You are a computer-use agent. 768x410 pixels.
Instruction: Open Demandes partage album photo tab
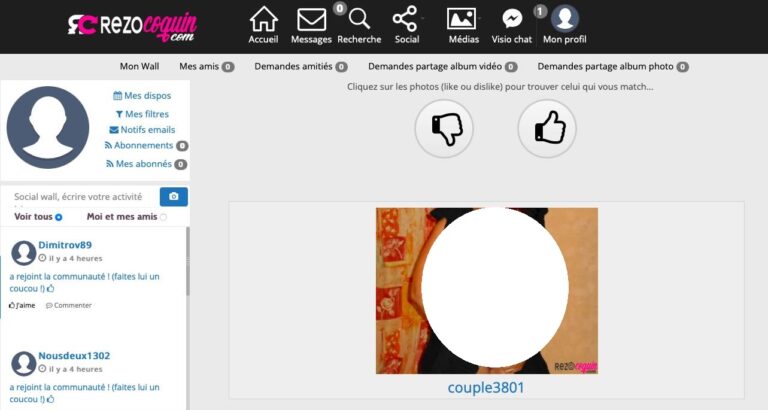(x=613, y=66)
